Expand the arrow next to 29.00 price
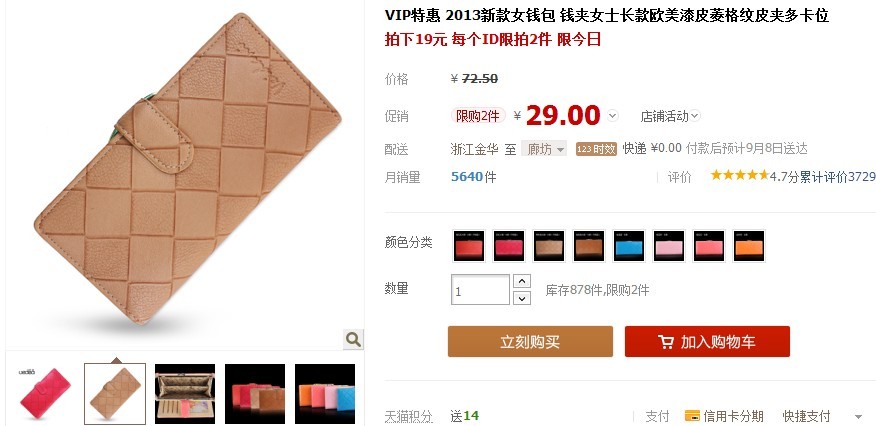876x426 pixels. (x=613, y=116)
